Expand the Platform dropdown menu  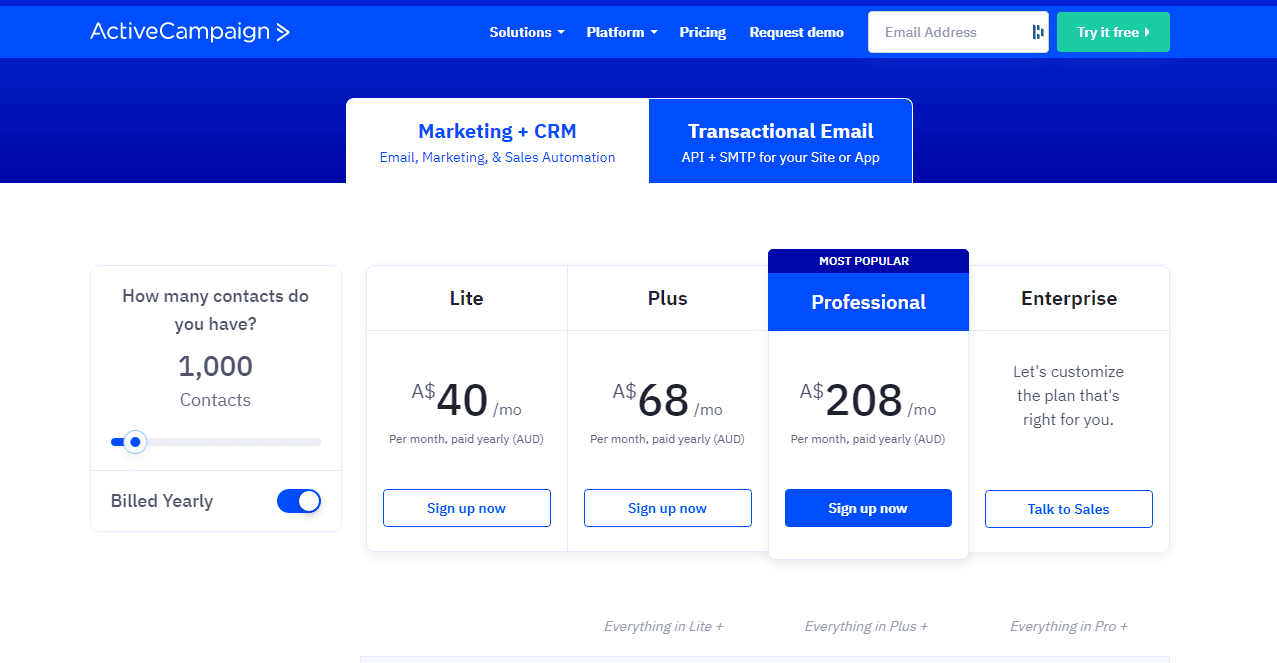(x=622, y=32)
